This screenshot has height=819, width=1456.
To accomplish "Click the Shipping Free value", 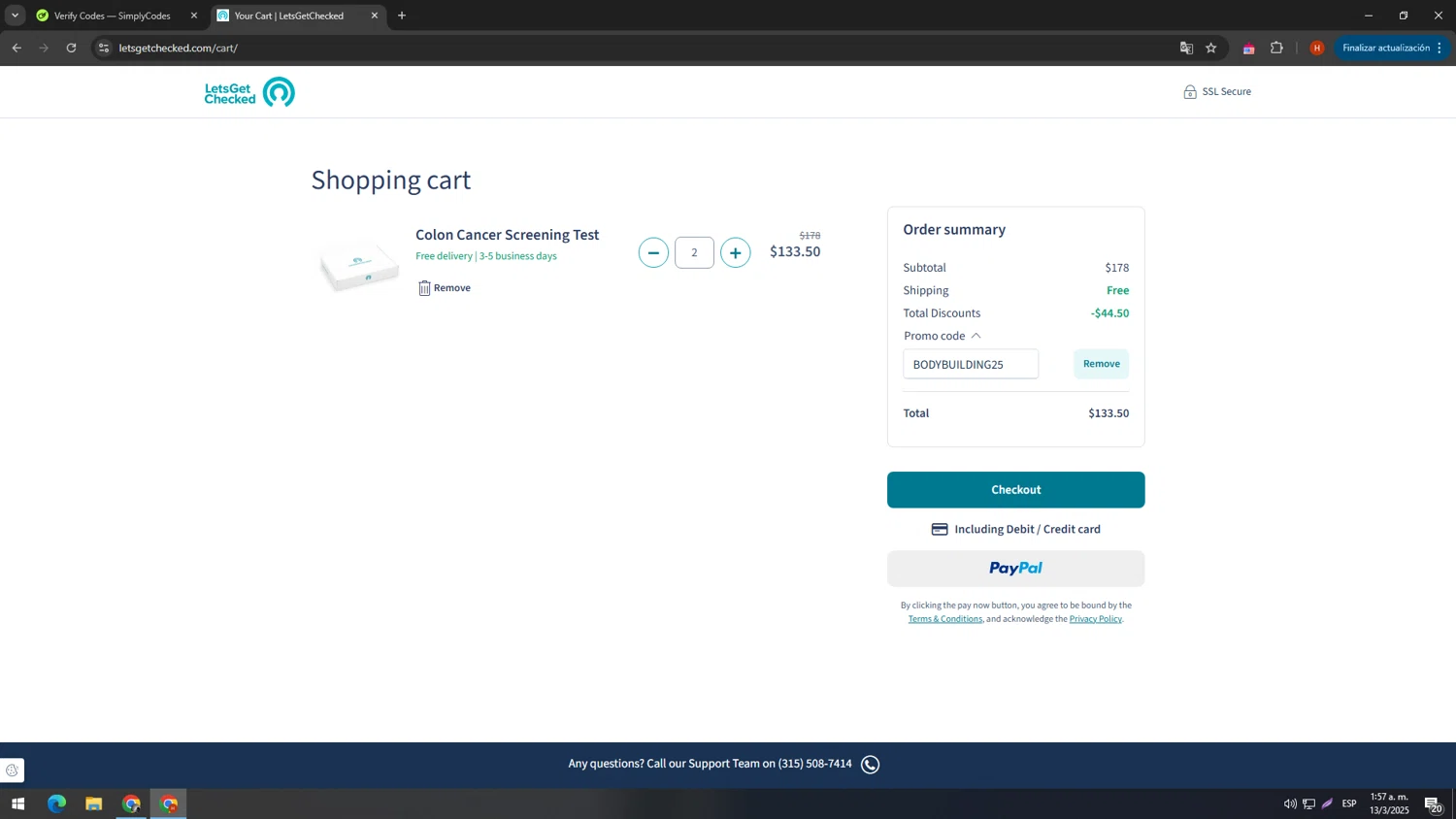I will (1117, 290).
